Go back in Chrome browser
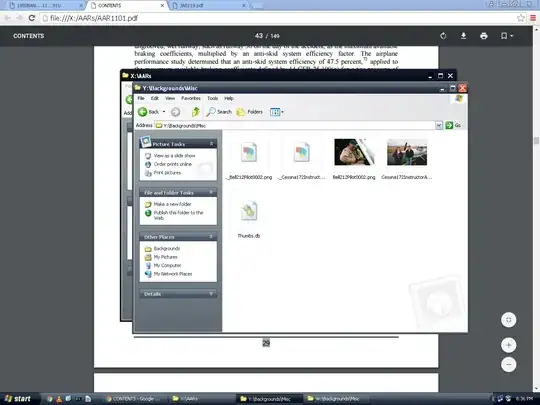This screenshot has height=405, width=540. [x=7, y=18]
